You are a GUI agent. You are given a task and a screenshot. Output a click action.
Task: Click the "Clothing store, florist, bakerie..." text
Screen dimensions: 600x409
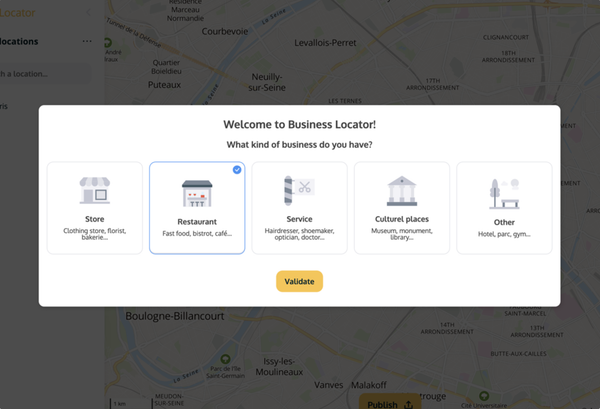coord(95,234)
